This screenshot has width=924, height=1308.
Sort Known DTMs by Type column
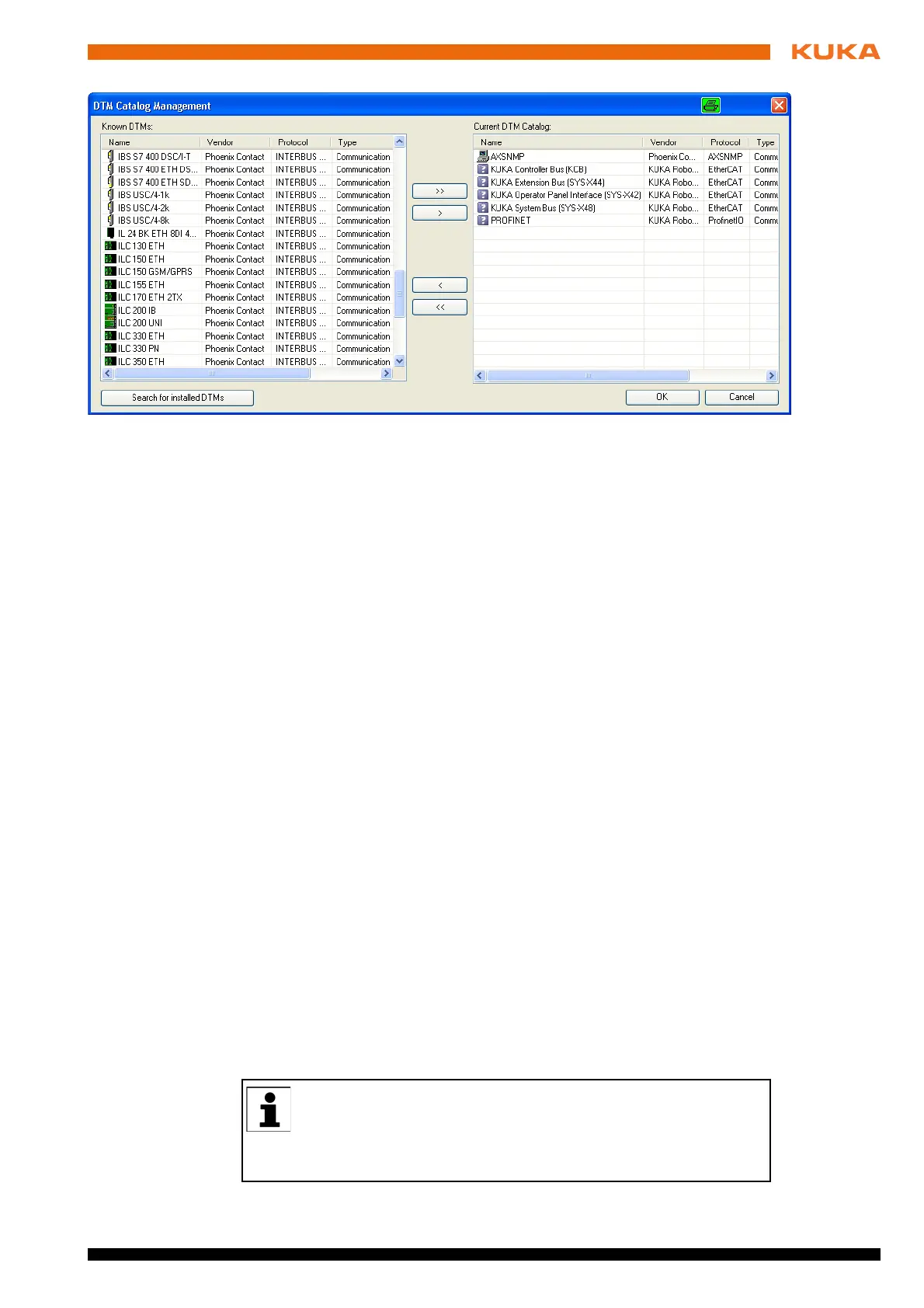362,142
